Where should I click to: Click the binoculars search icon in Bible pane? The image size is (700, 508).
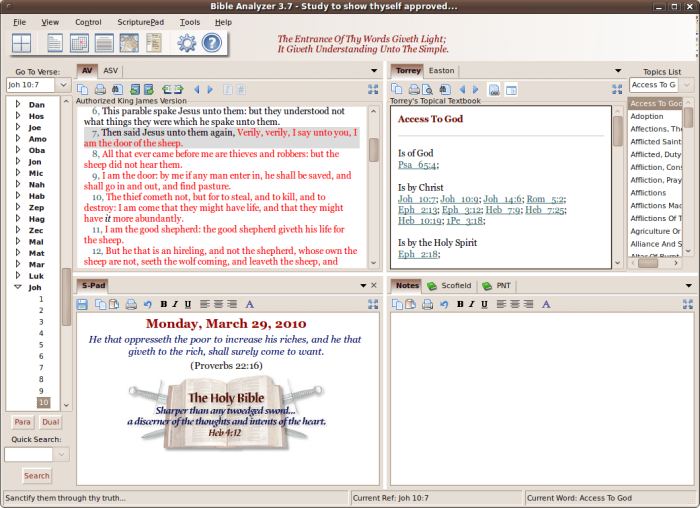pos(117,89)
